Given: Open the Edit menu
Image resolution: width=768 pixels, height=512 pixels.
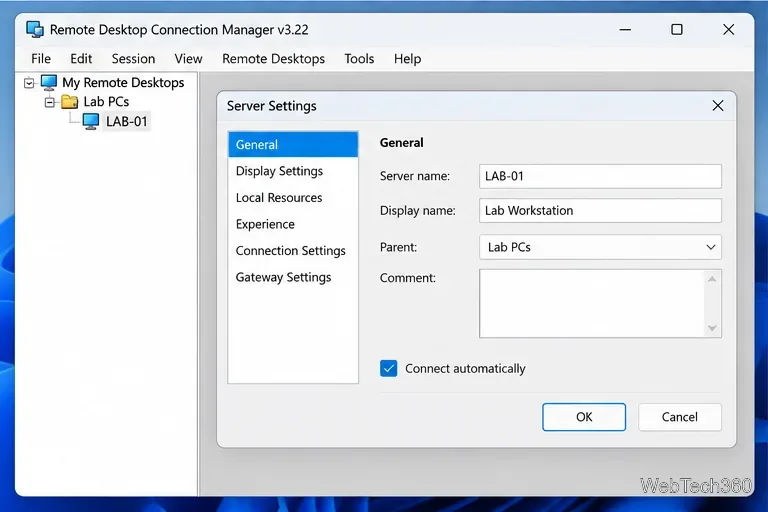Looking at the screenshot, I should pyautogui.click(x=81, y=59).
